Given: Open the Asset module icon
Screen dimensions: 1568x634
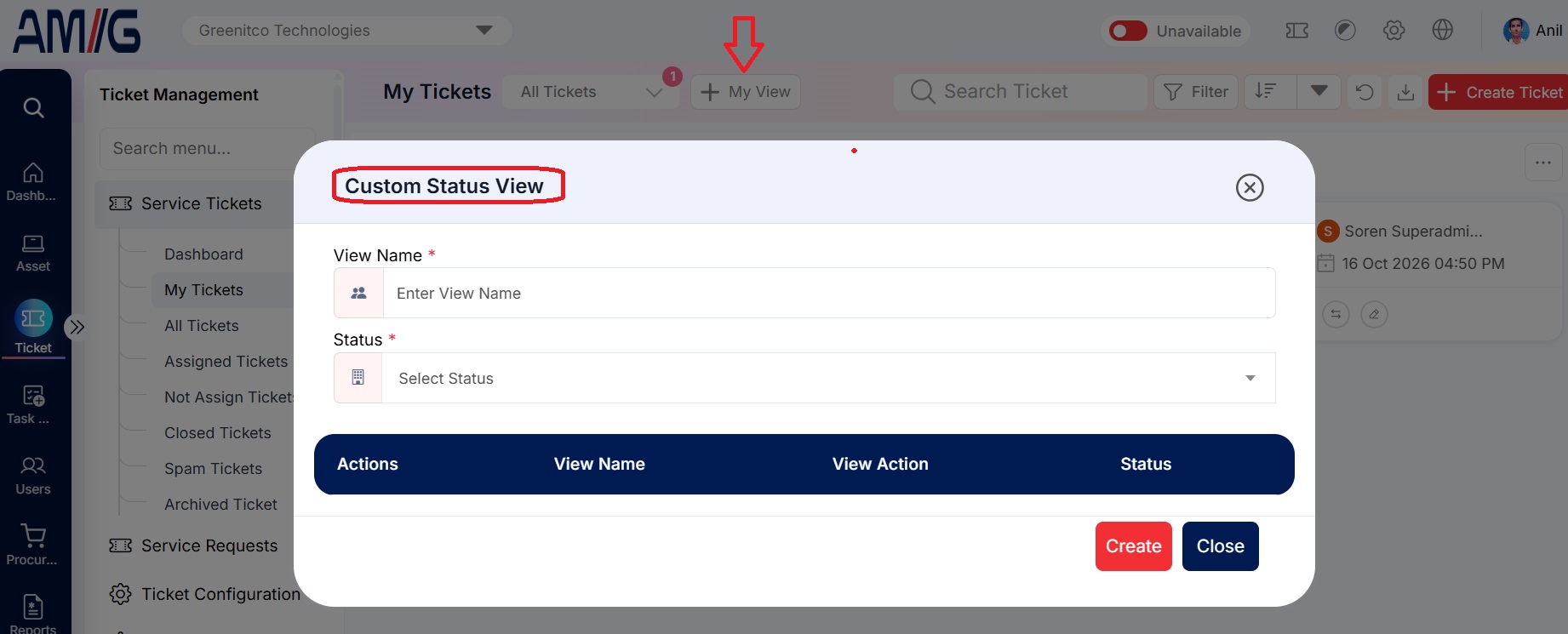Looking at the screenshot, I should (x=32, y=254).
